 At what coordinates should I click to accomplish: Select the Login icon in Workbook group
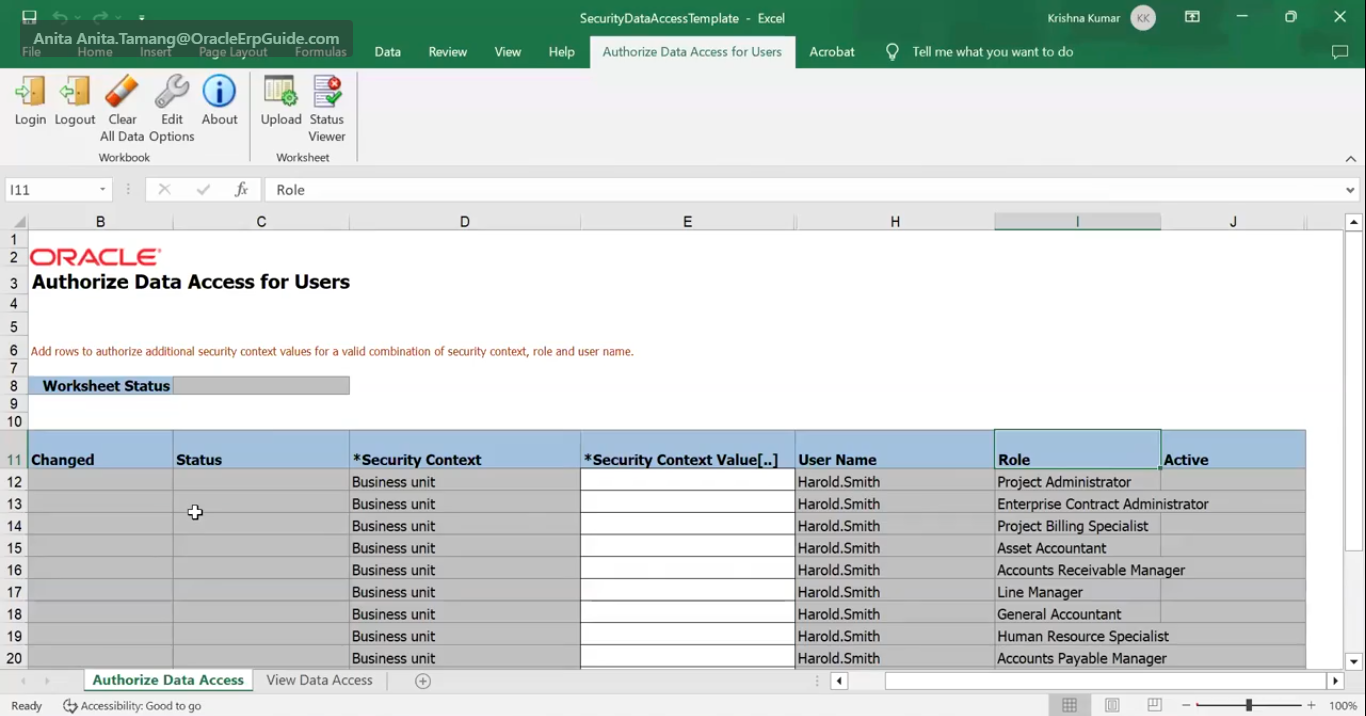point(29,100)
